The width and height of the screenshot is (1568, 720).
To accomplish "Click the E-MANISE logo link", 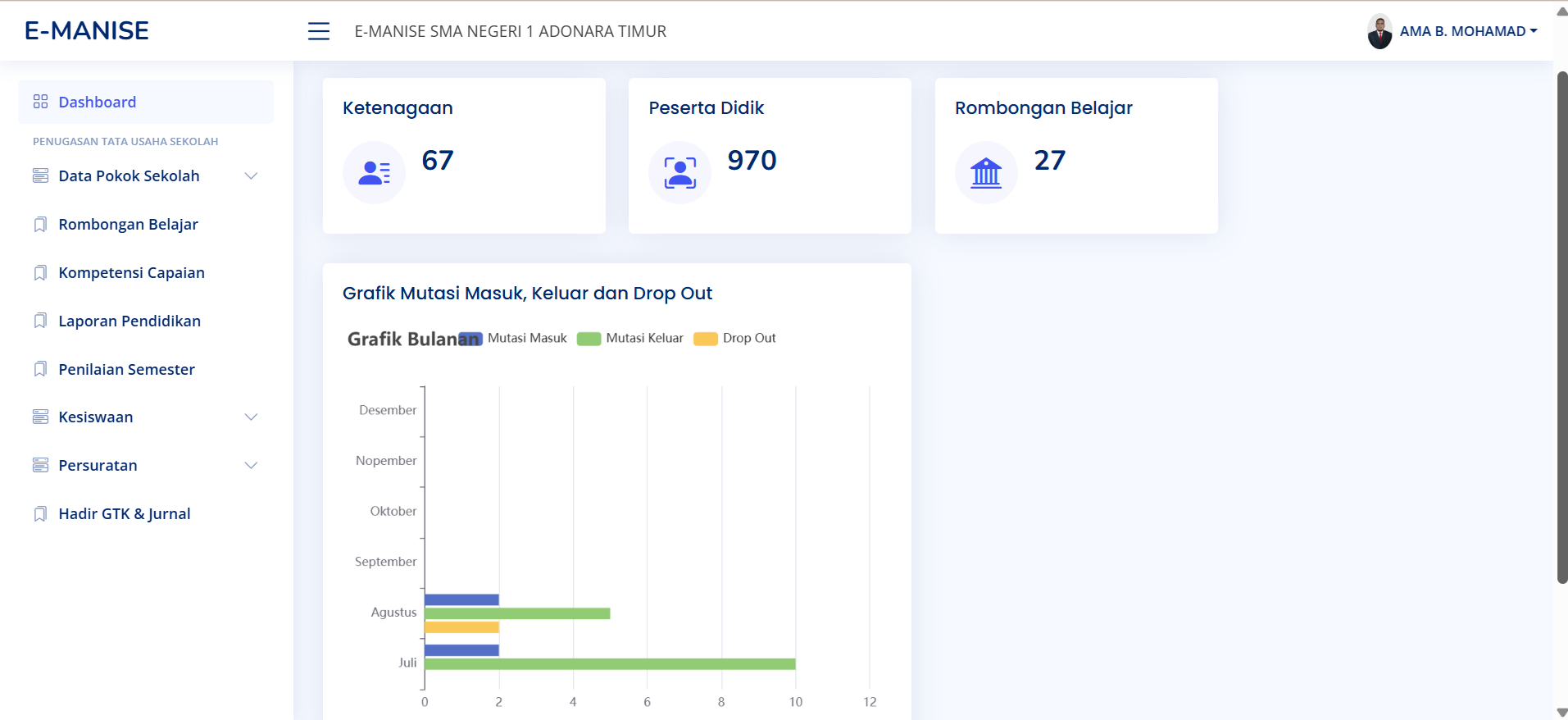I will (87, 31).
